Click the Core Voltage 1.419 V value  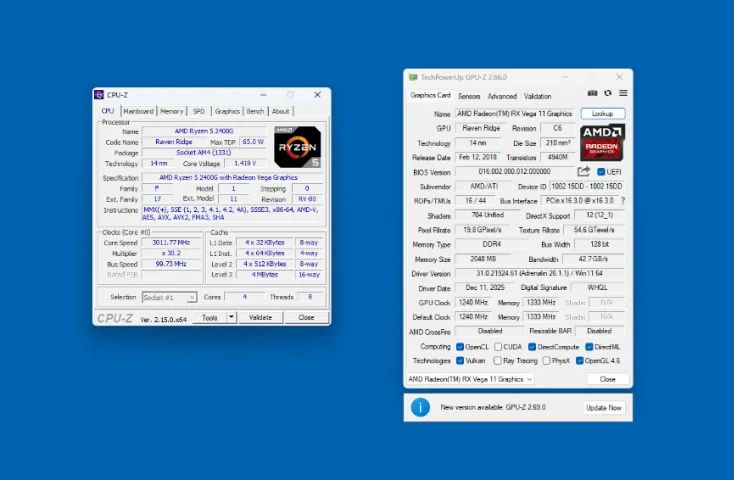245,163
